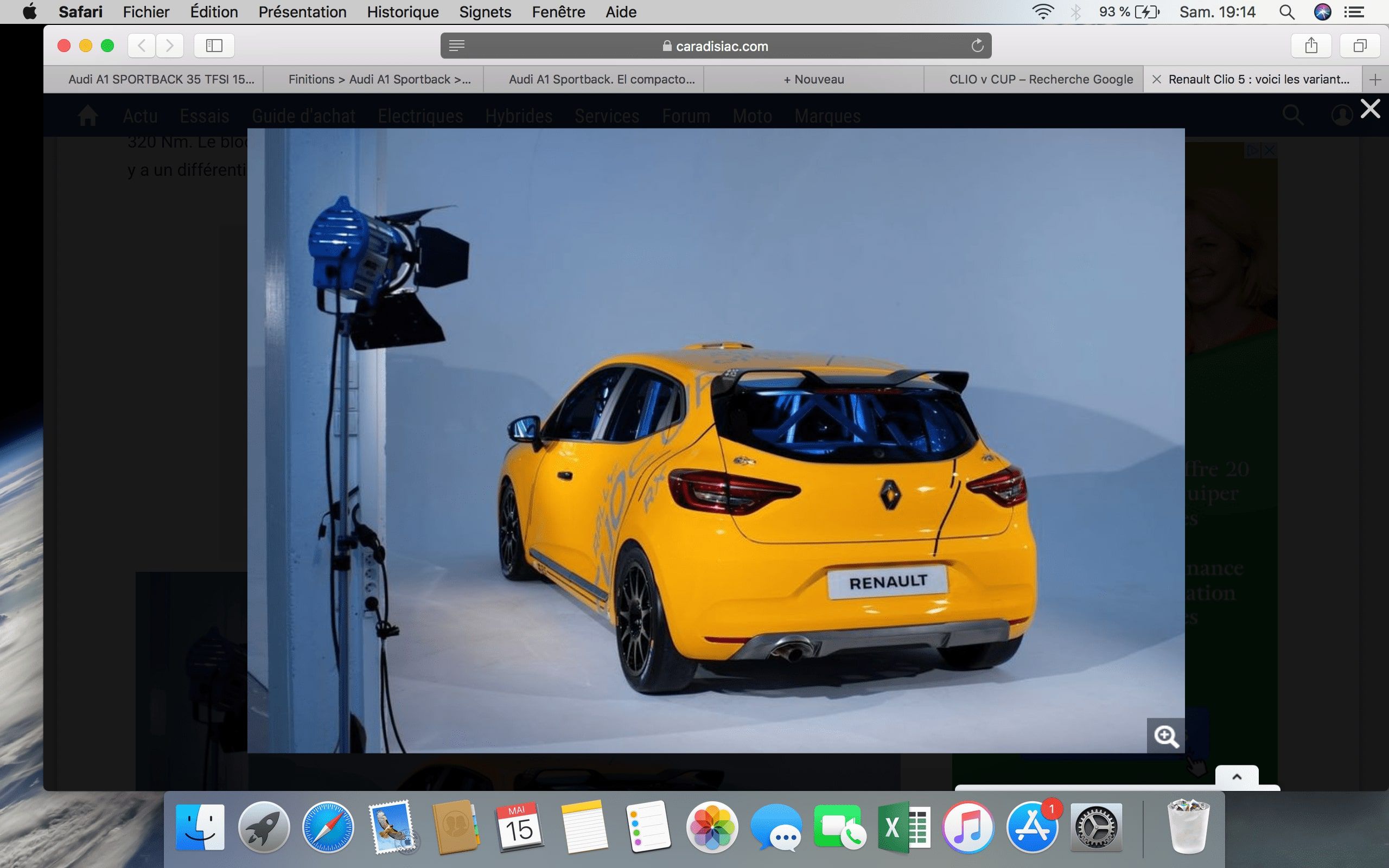Screen dimensions: 1389x868
Task: Click the Siri icon in menu bar
Action: point(1322,11)
